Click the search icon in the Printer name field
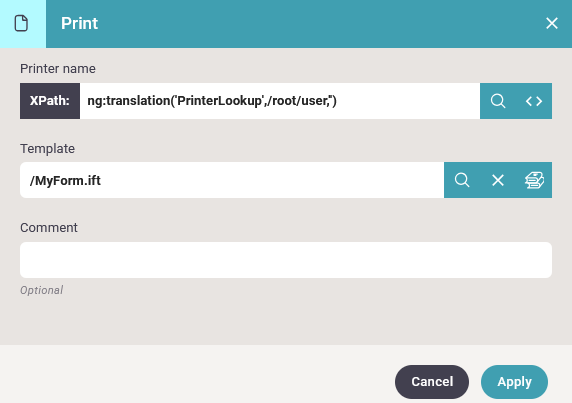 (498, 101)
